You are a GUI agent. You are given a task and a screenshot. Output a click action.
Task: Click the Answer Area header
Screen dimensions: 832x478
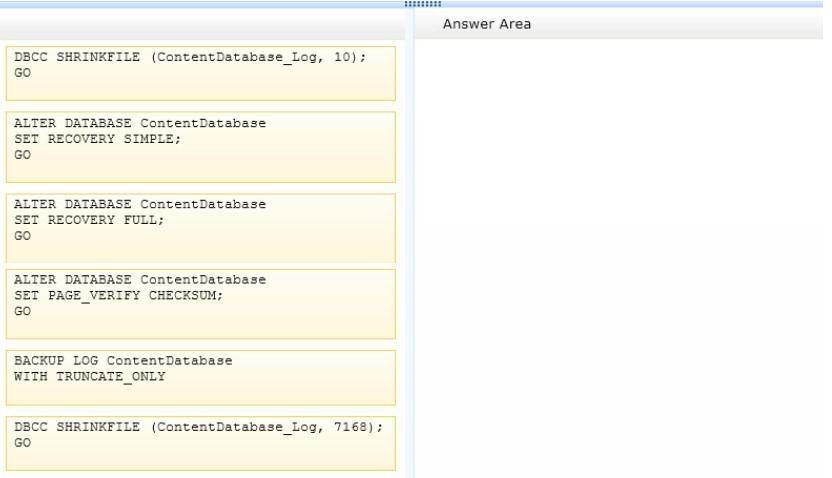click(x=487, y=24)
